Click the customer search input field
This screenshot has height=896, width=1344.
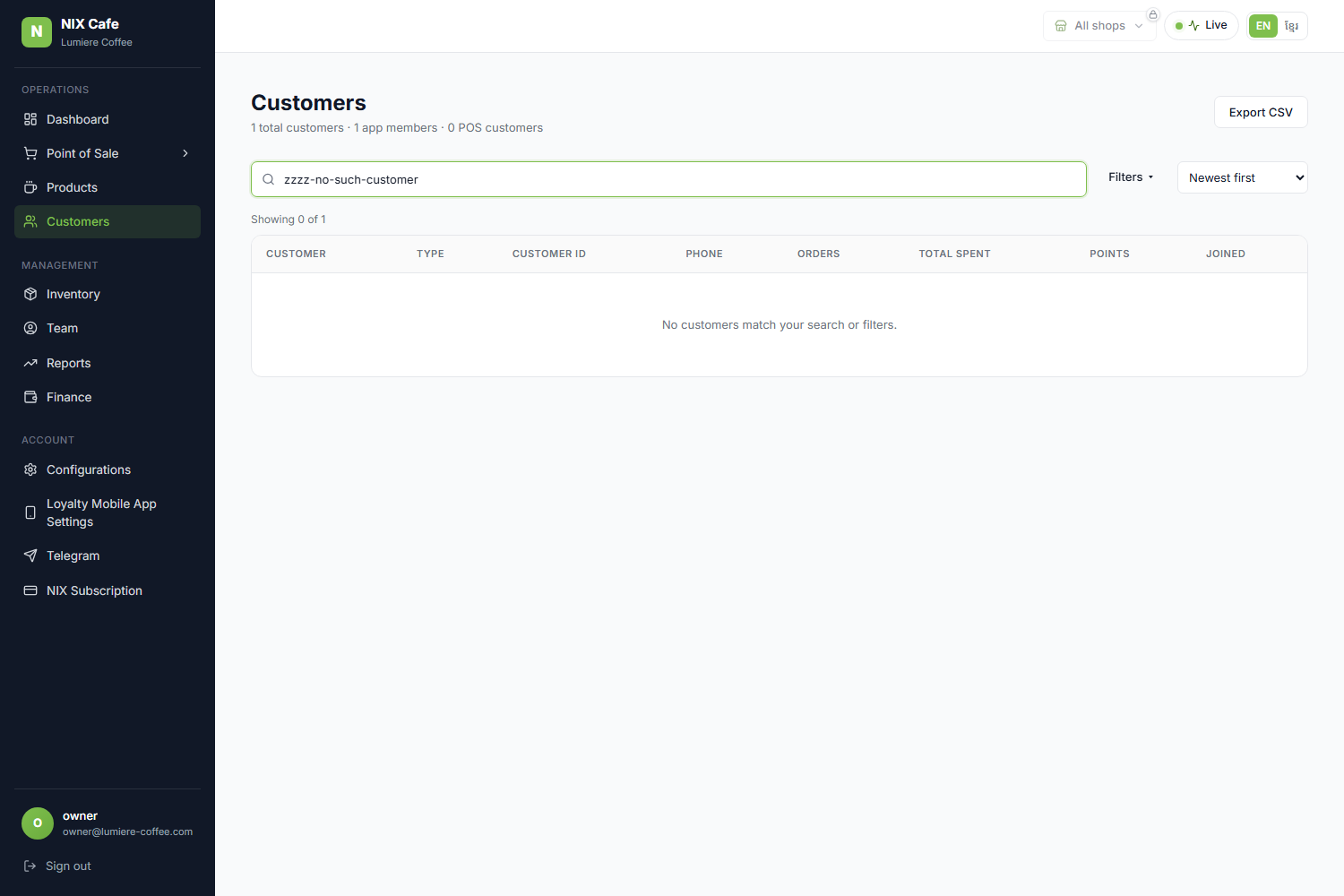pyautogui.click(x=668, y=179)
